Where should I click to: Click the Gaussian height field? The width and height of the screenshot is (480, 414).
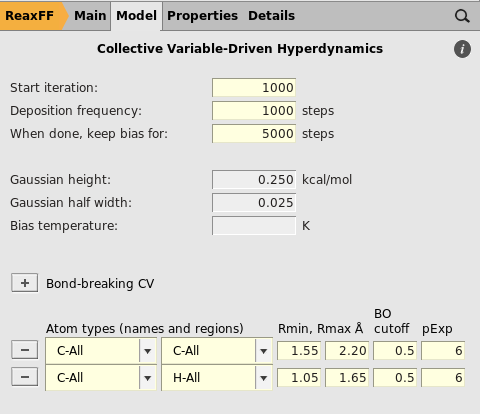(254, 180)
